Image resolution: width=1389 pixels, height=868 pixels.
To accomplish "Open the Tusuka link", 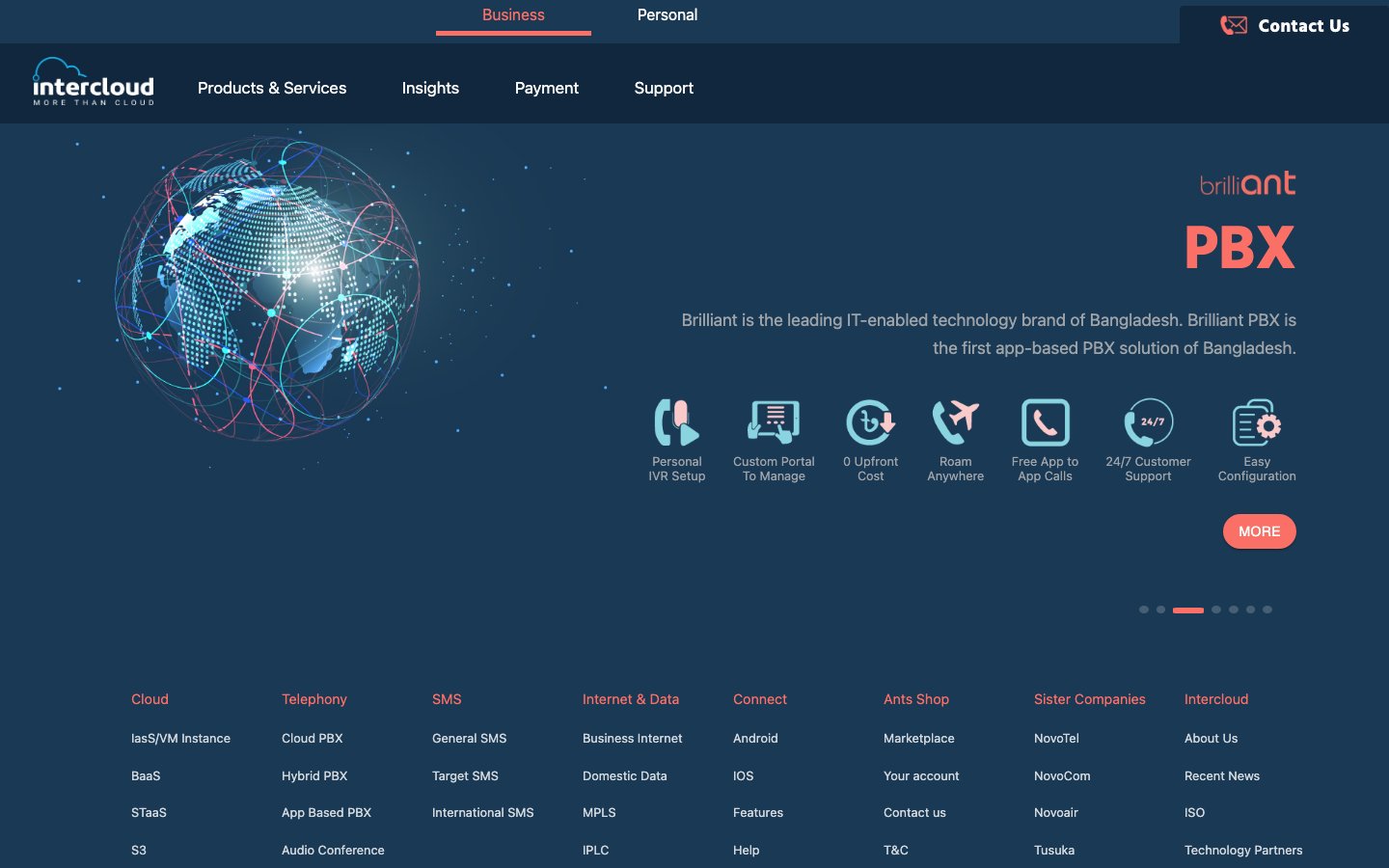I will pyautogui.click(x=1054, y=851).
